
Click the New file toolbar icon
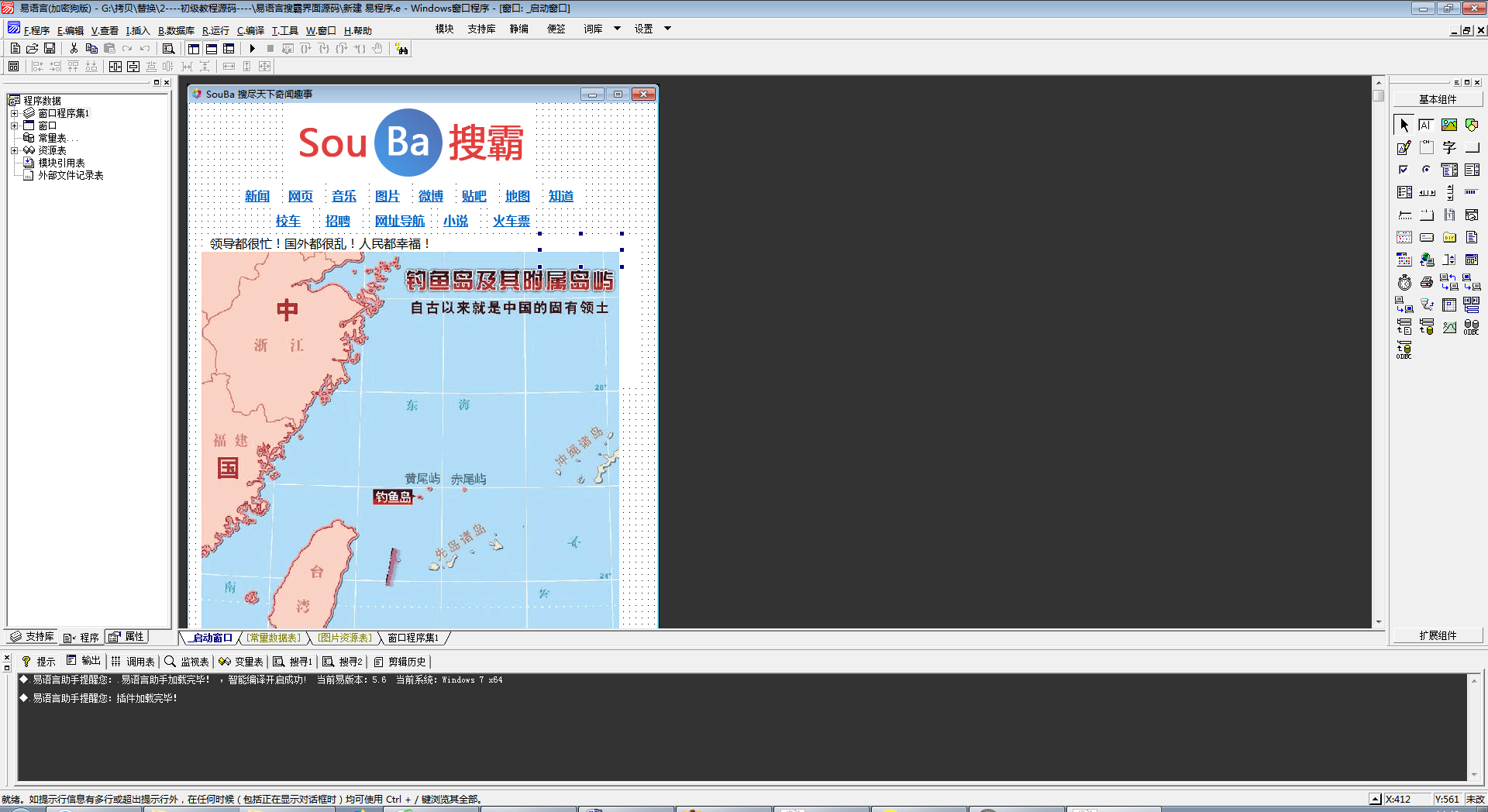tap(15, 48)
